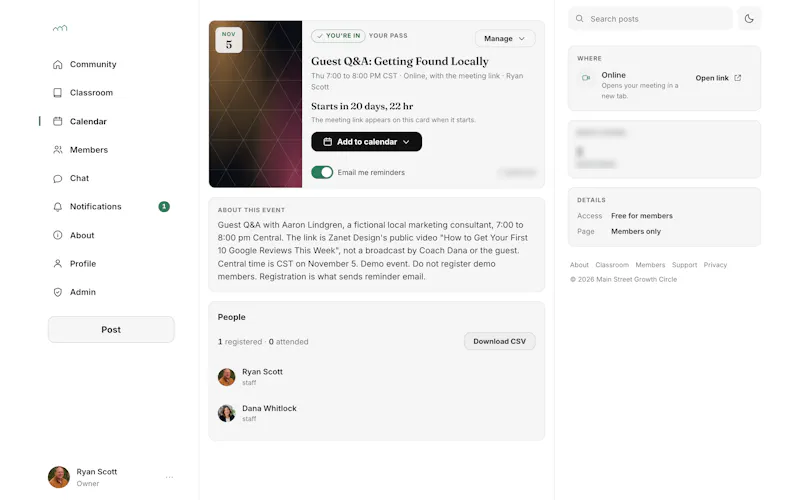The image size is (800, 500).
Task: Click the Admin shield icon
Action: click(x=58, y=292)
